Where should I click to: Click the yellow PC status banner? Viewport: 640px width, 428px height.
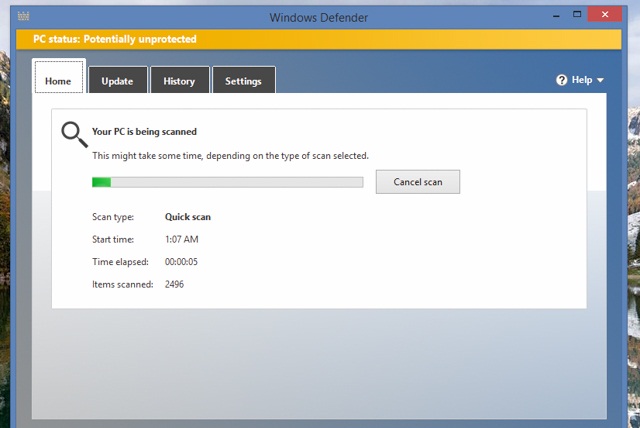pos(320,39)
